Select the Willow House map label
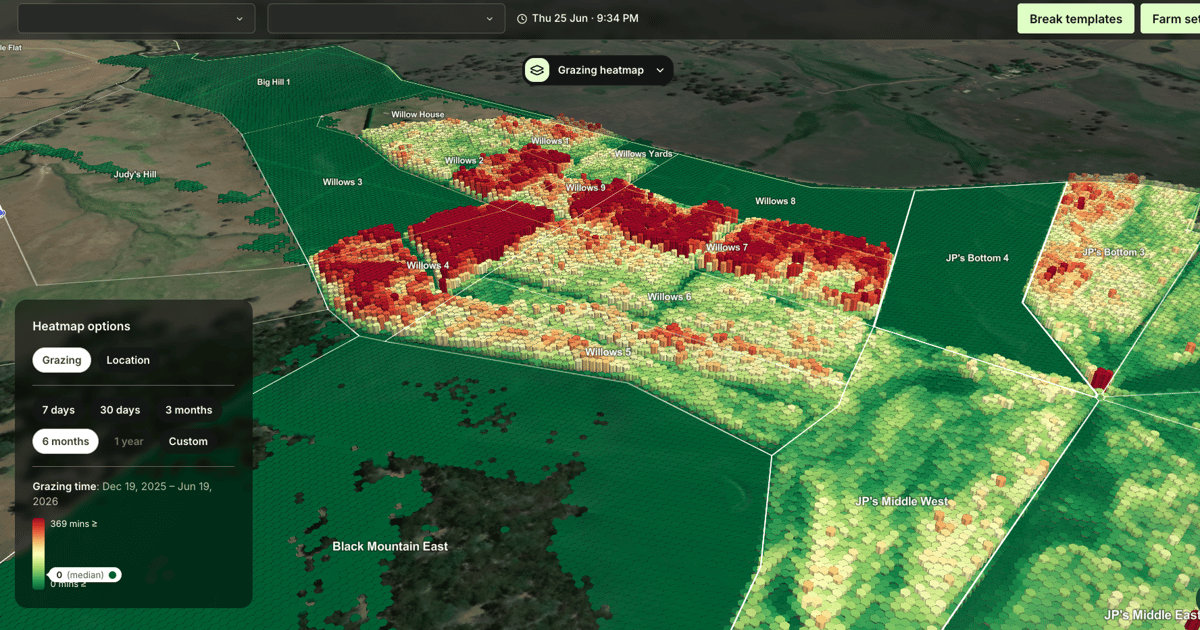Screen dimensions: 1200x630 [x=418, y=115]
